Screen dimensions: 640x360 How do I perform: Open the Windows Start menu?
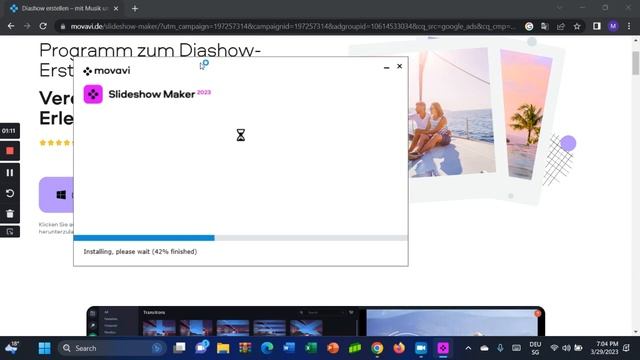tap(44, 348)
